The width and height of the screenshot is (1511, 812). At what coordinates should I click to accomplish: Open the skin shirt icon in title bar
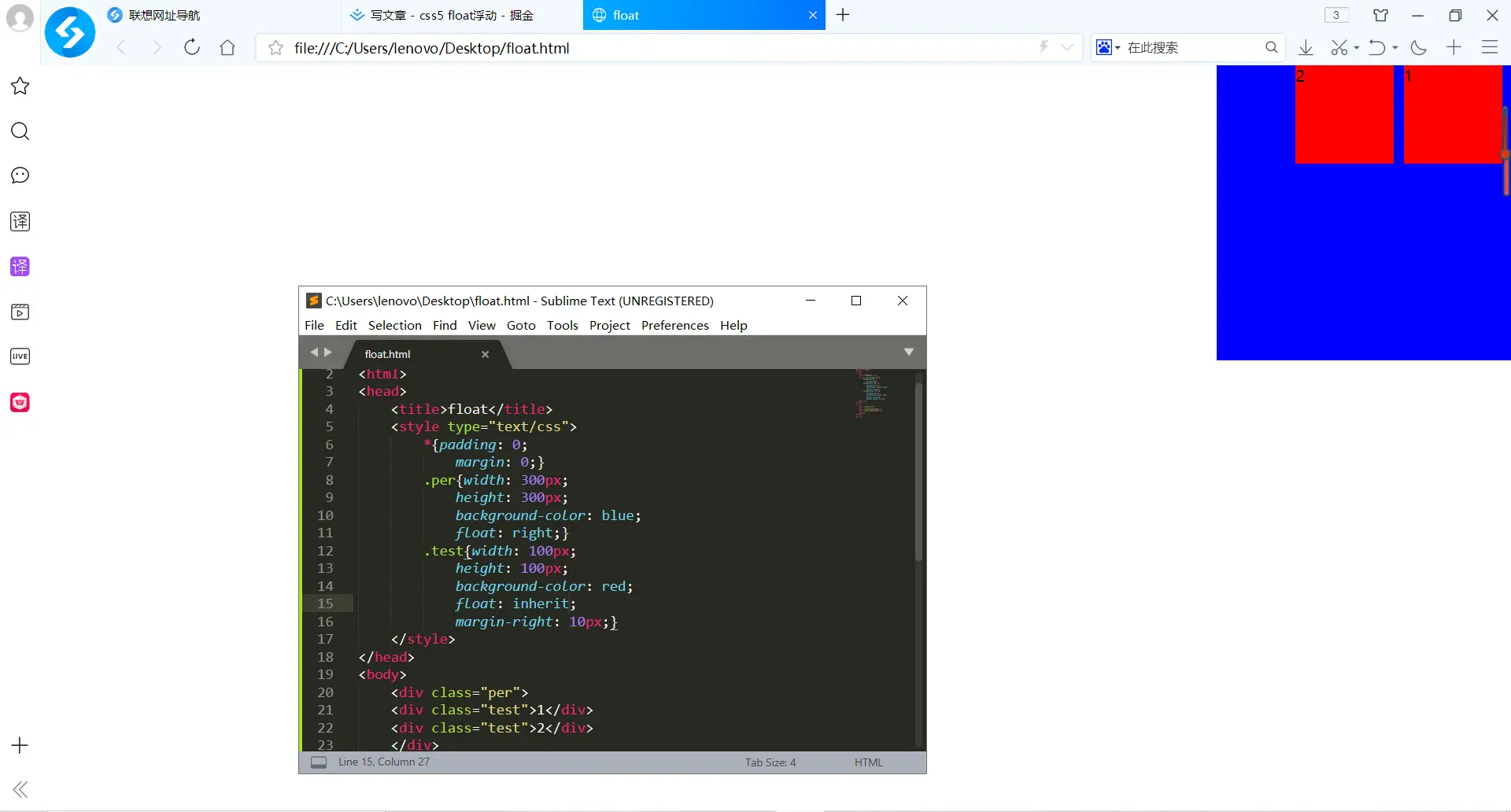point(1381,15)
